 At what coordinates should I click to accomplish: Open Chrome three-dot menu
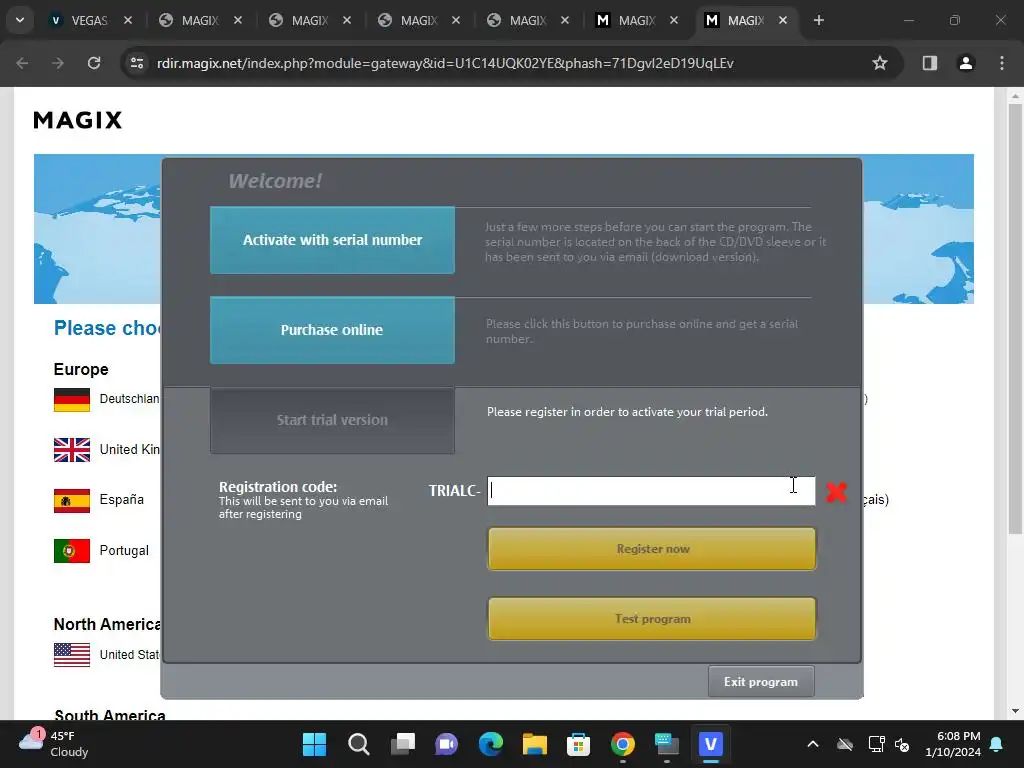tap(1002, 63)
